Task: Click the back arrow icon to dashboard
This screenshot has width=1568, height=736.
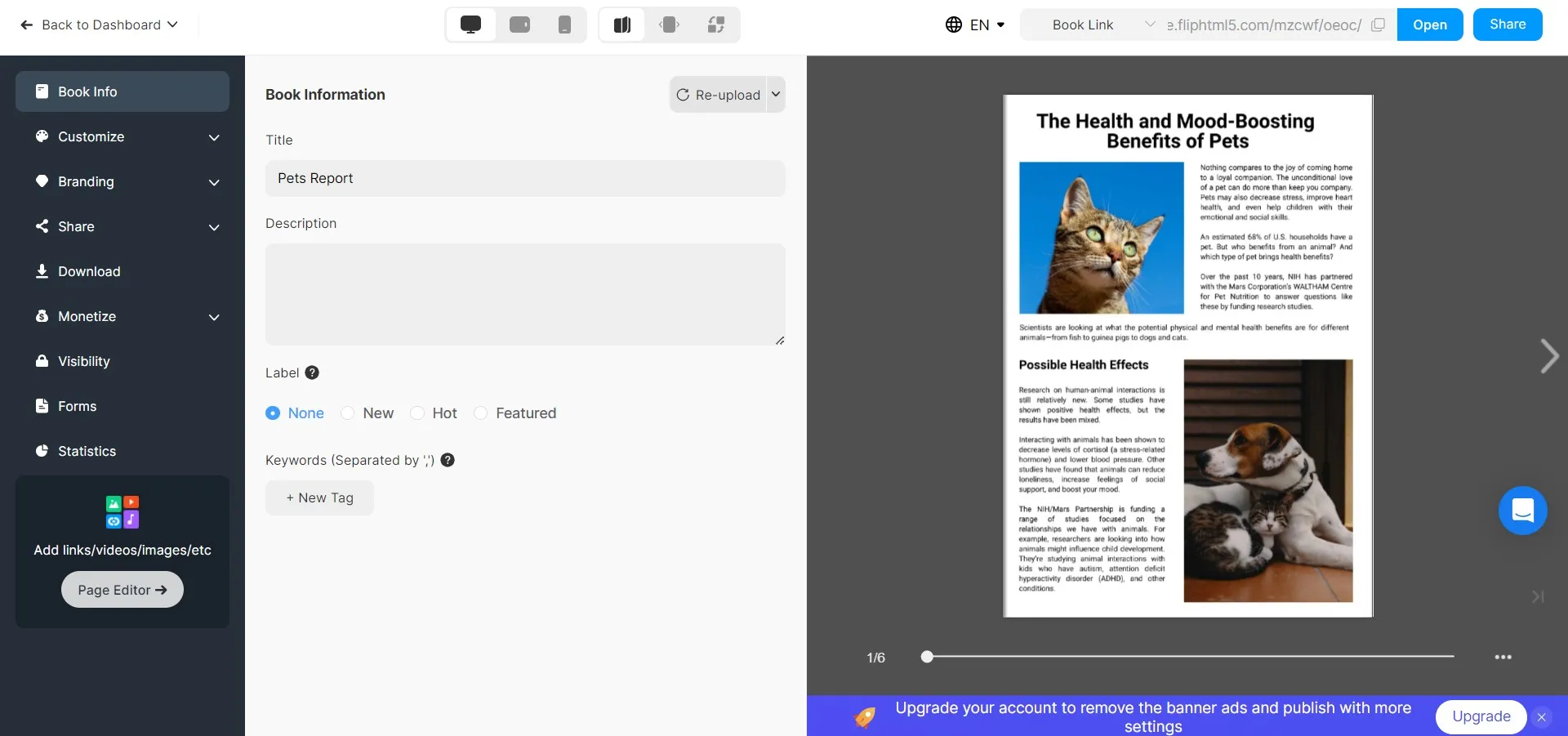Action: 26,25
